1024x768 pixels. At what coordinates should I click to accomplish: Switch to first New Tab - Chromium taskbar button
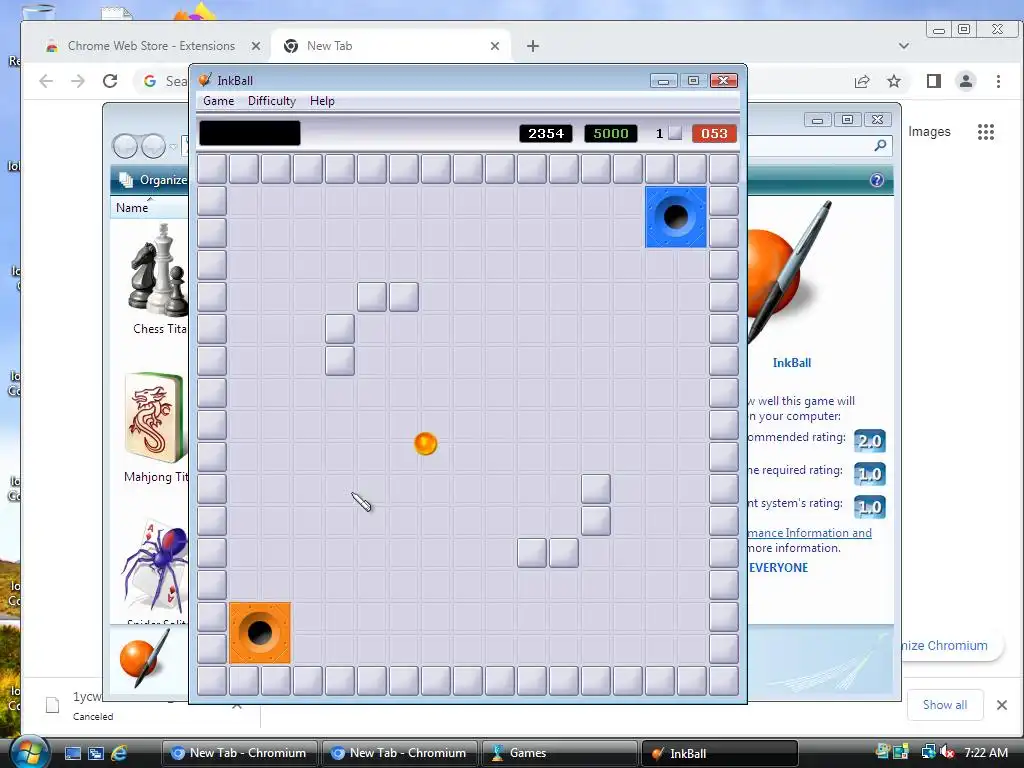239,753
